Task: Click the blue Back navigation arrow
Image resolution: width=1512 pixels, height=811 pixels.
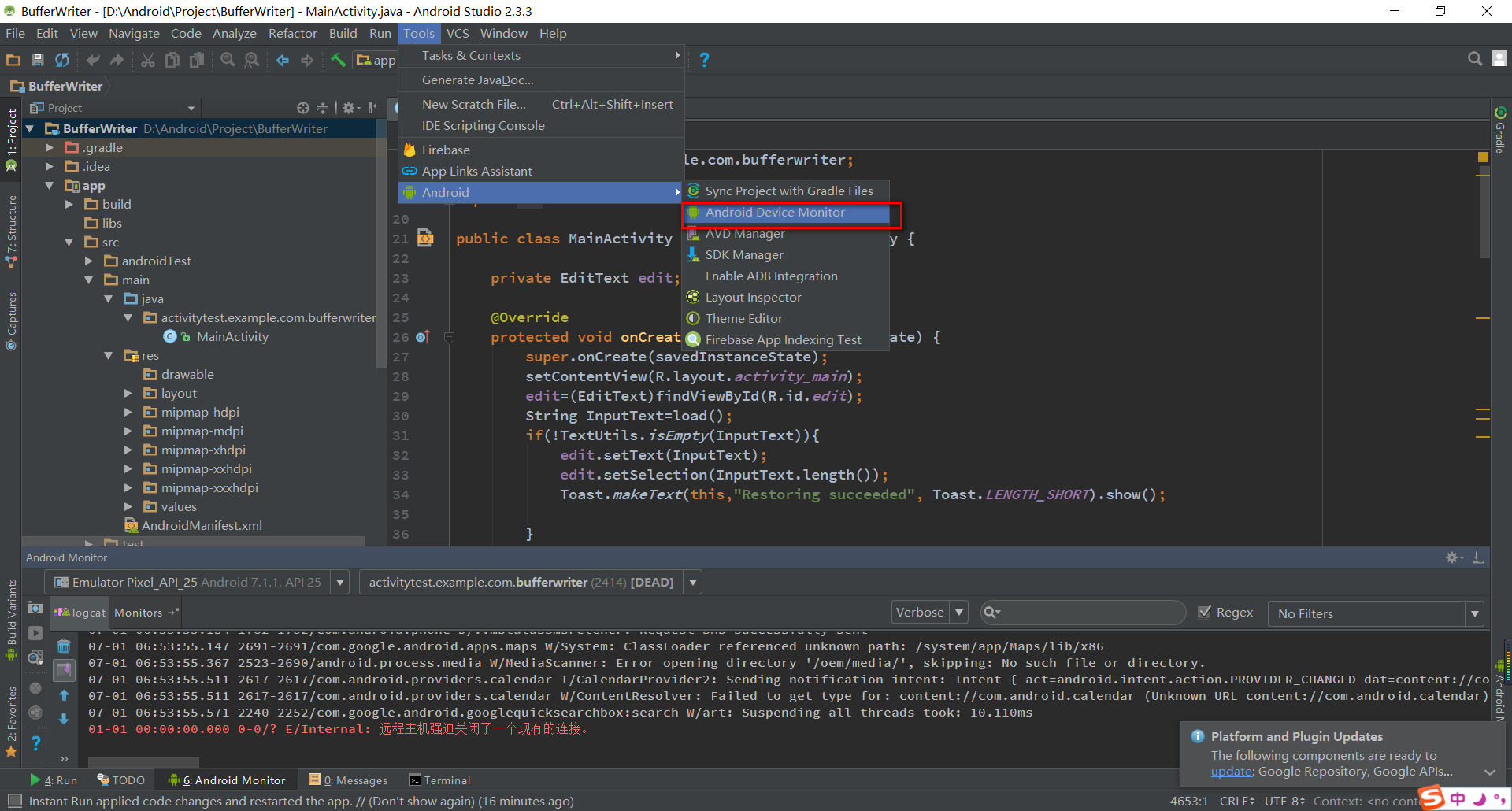Action: pyautogui.click(x=283, y=60)
